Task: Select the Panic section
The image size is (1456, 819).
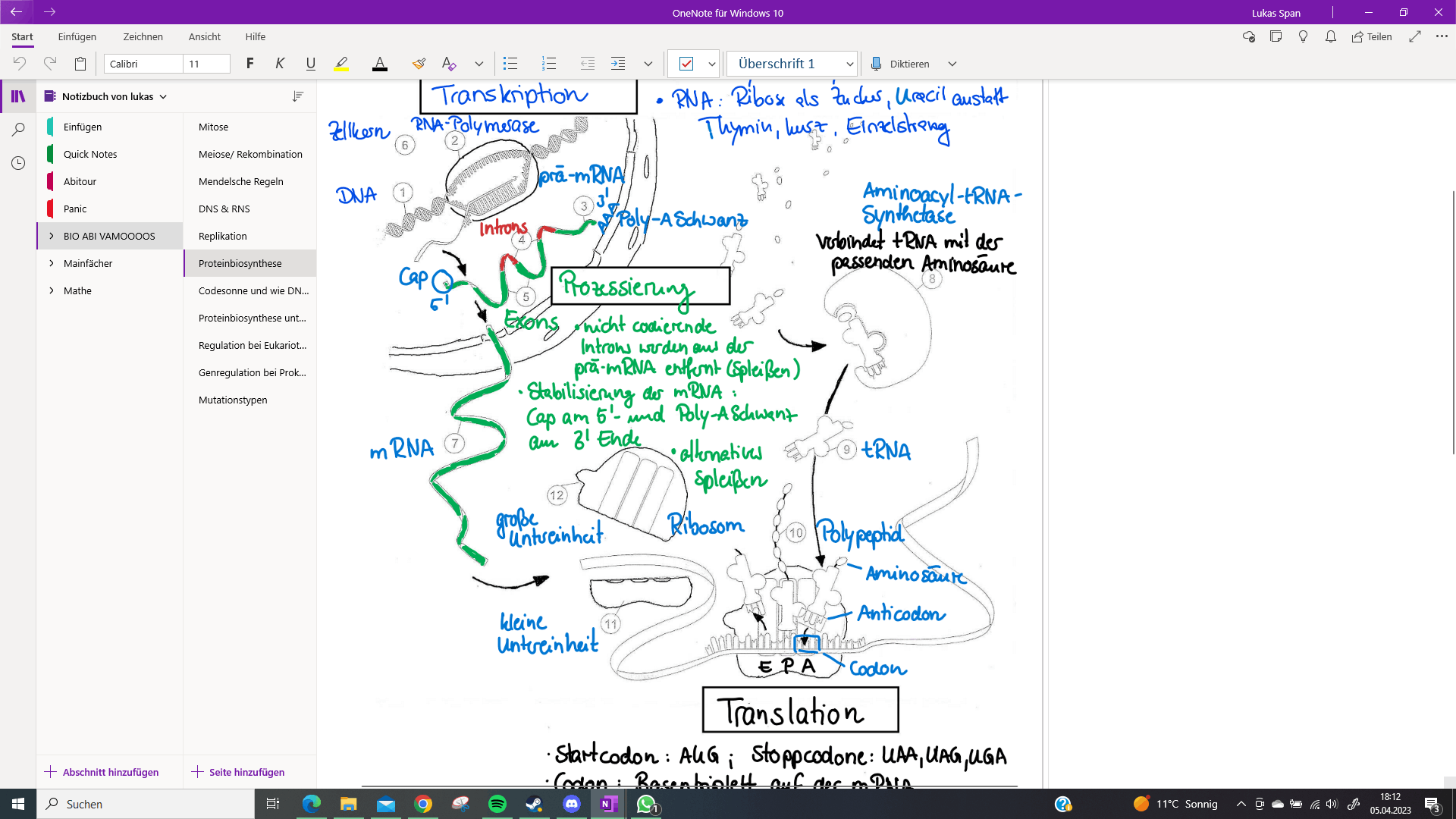Action: [x=110, y=209]
